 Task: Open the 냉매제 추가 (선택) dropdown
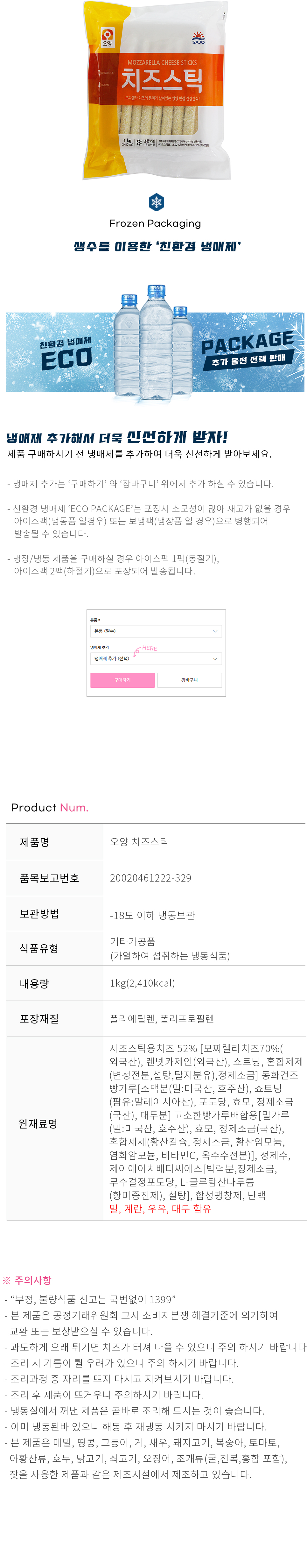click(156, 658)
